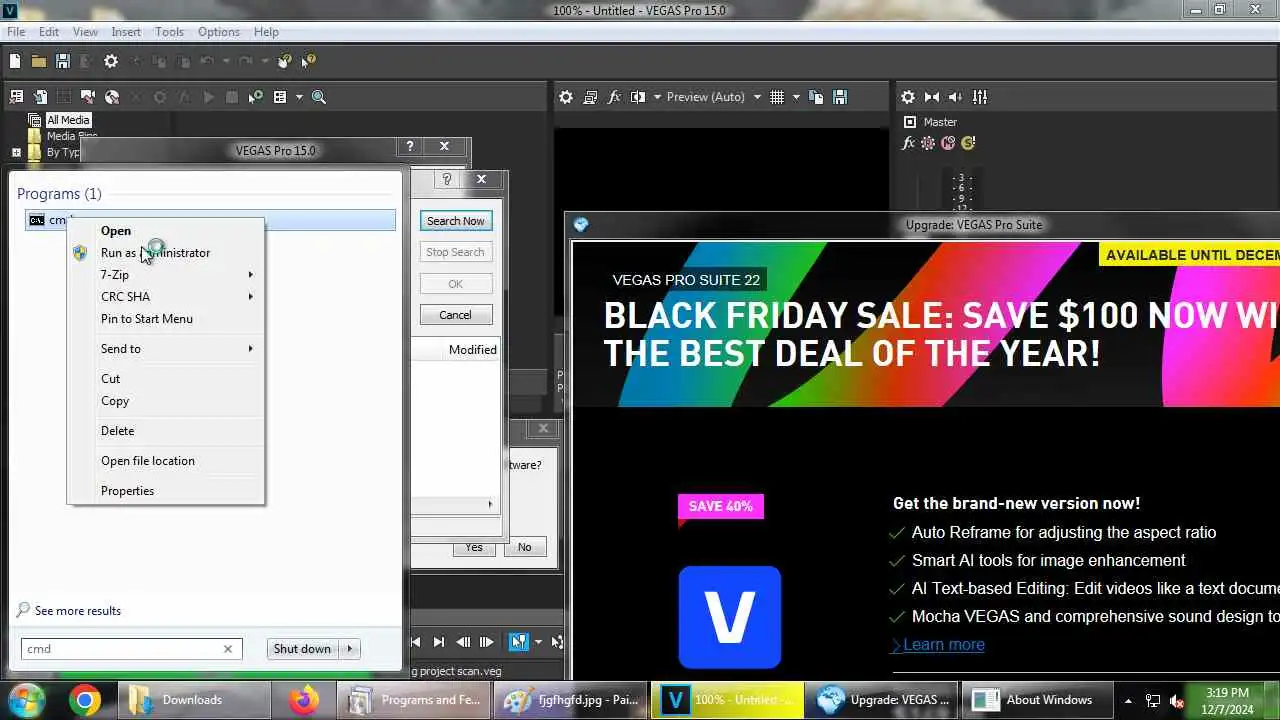The image size is (1280, 720).
Task: Click Dim output speaker icon in Master Bus
Action: pos(955,97)
